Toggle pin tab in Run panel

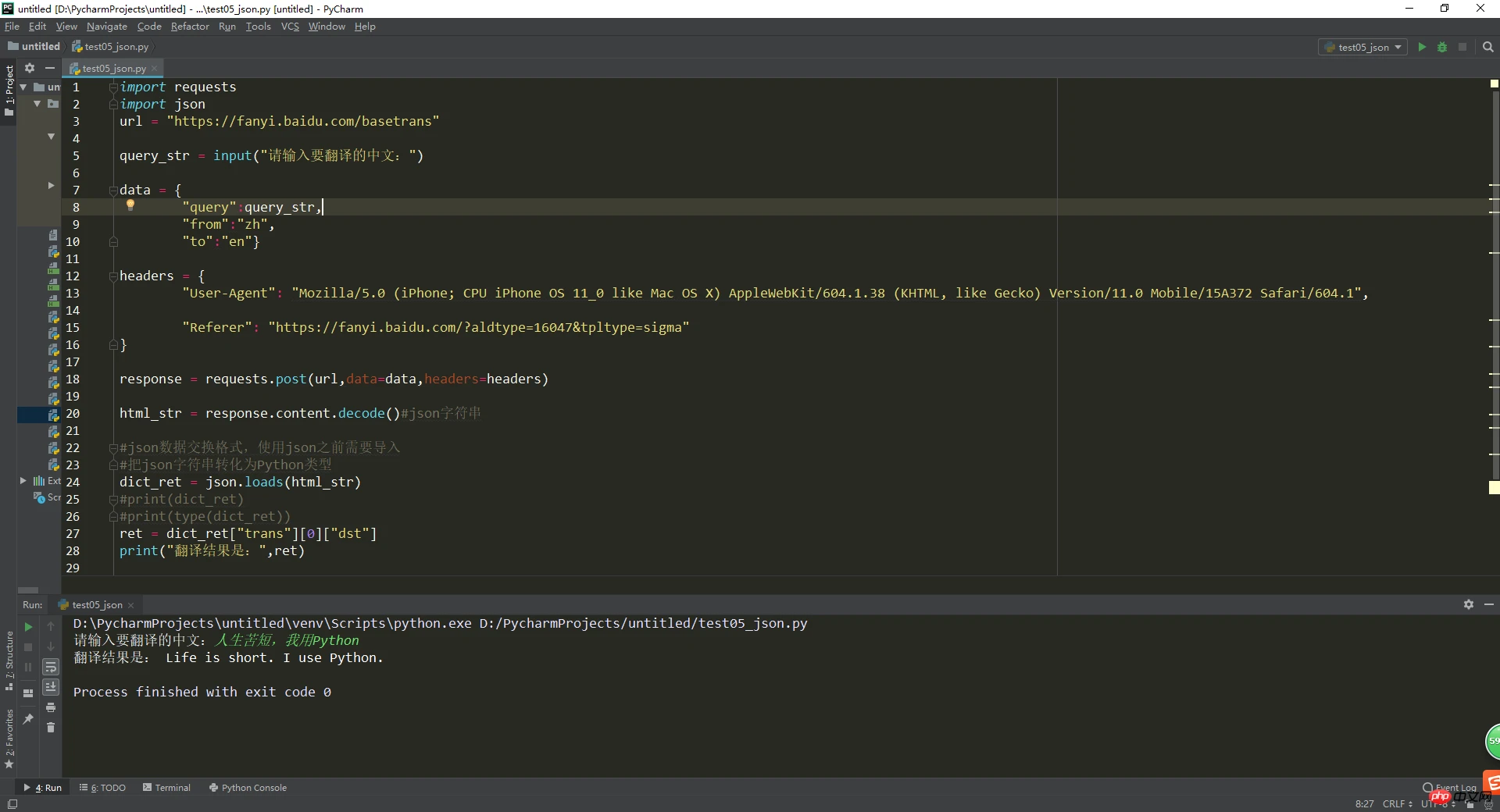coord(28,718)
